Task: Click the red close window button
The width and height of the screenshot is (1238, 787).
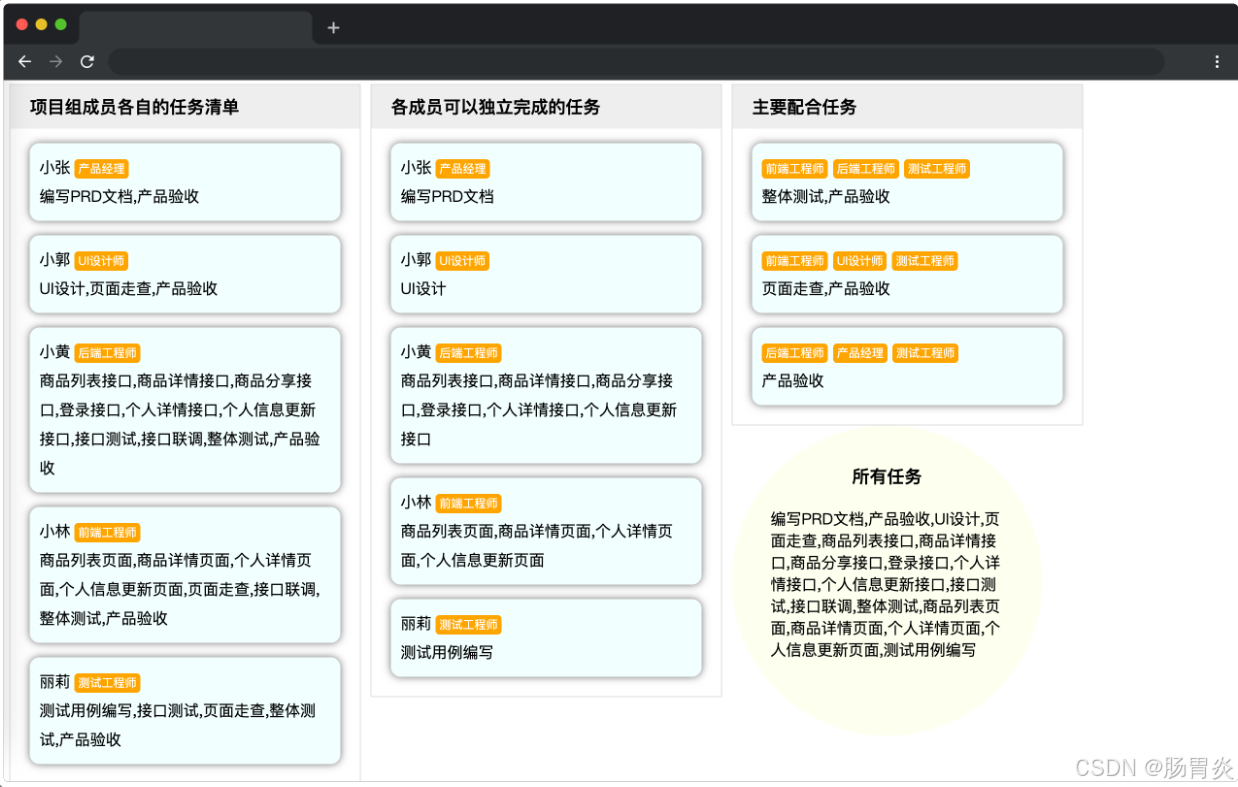Action: pyautogui.click(x=22, y=25)
